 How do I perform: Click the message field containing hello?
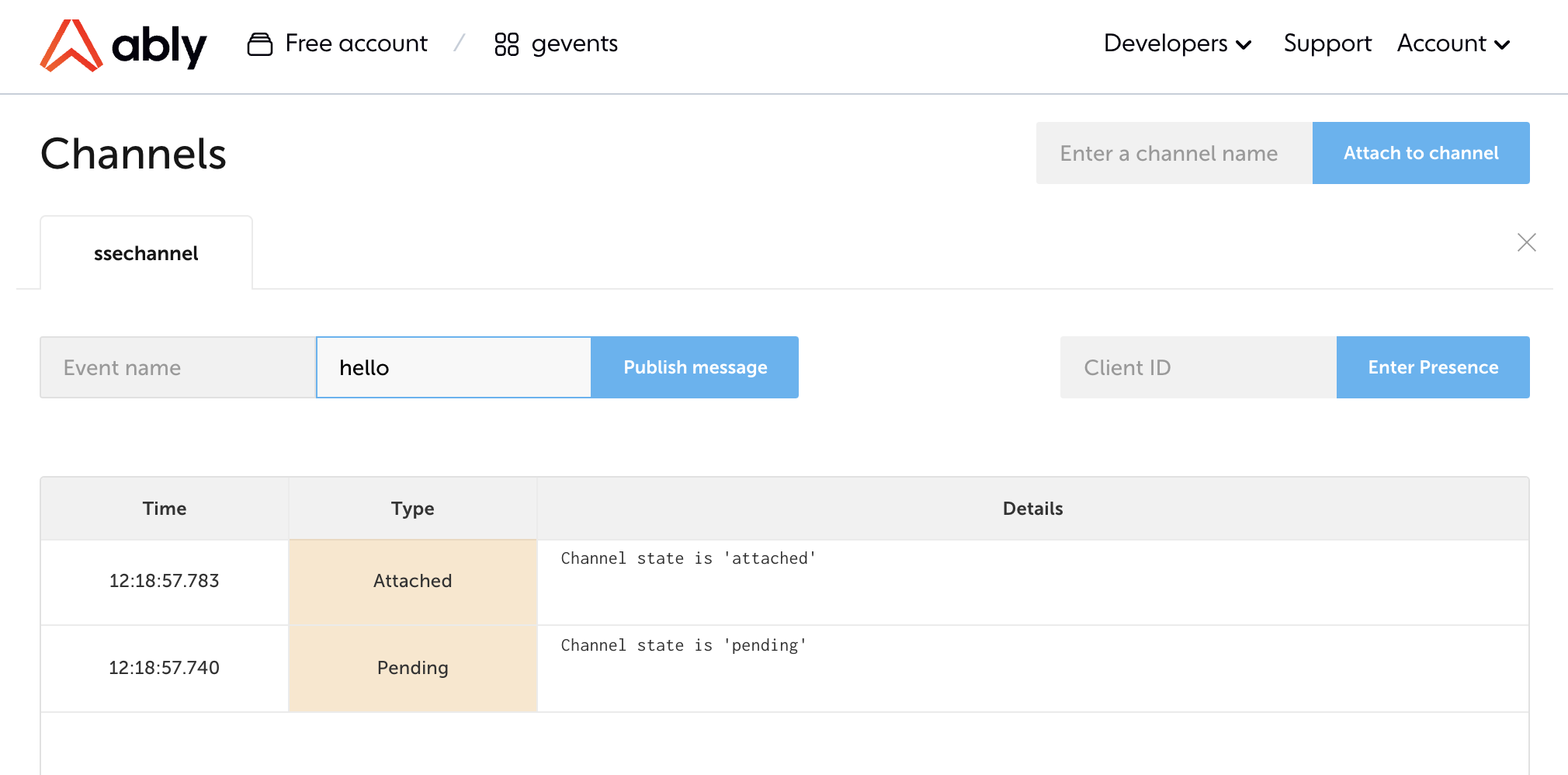pos(453,367)
